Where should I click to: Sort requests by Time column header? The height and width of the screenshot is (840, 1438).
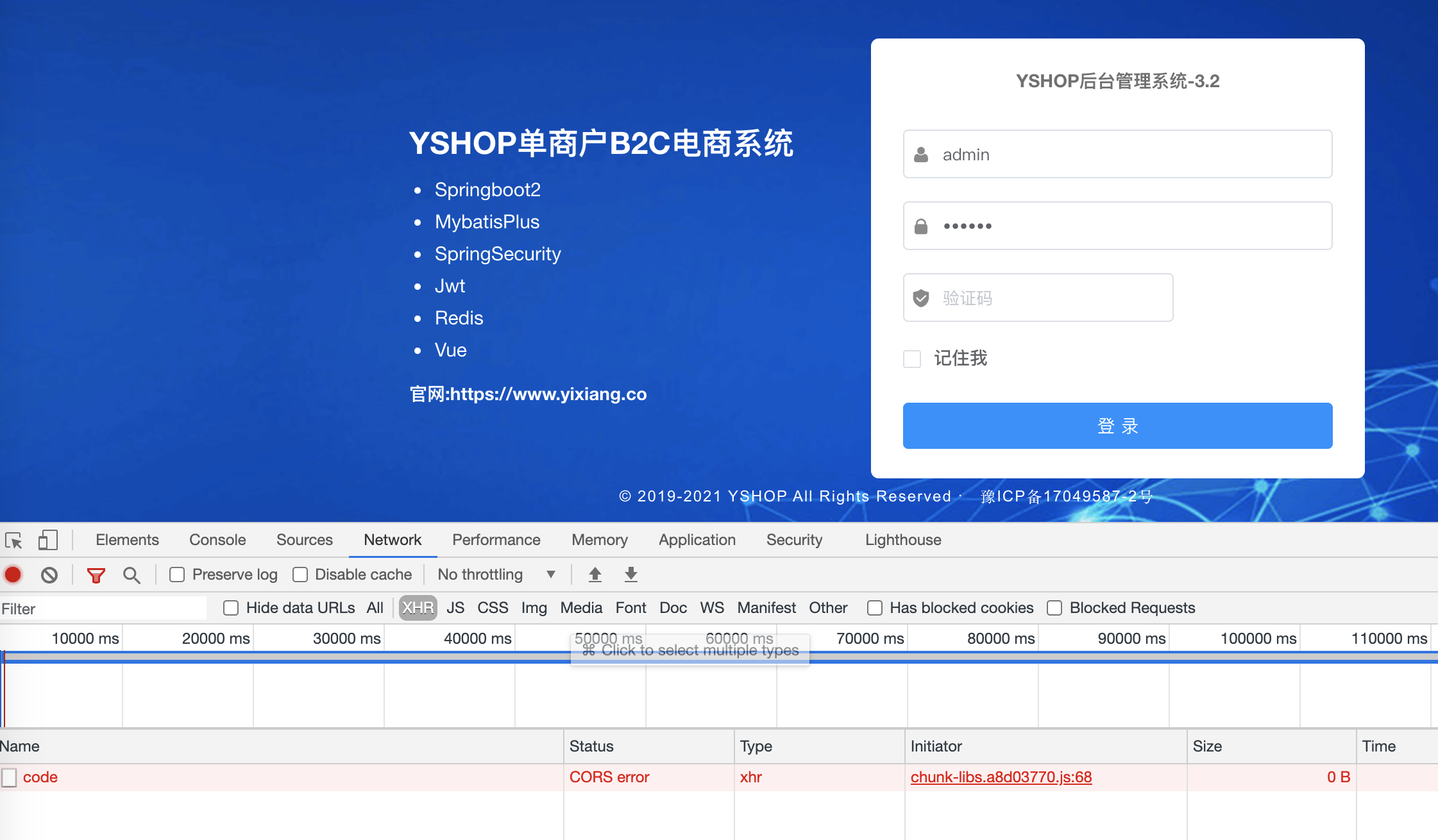point(1397,746)
